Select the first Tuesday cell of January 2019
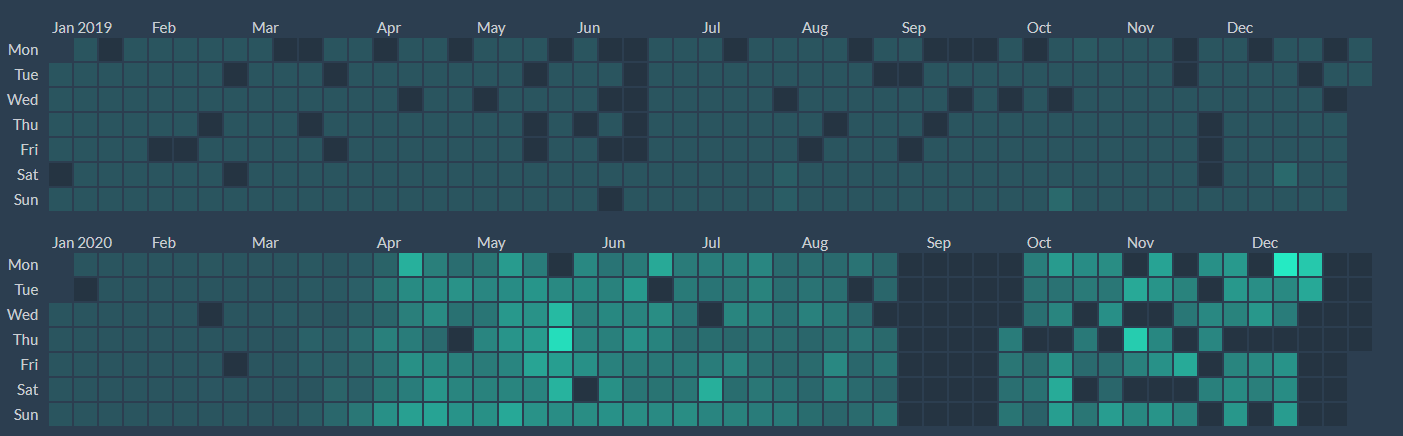The height and width of the screenshot is (436, 1403). click(x=61, y=74)
